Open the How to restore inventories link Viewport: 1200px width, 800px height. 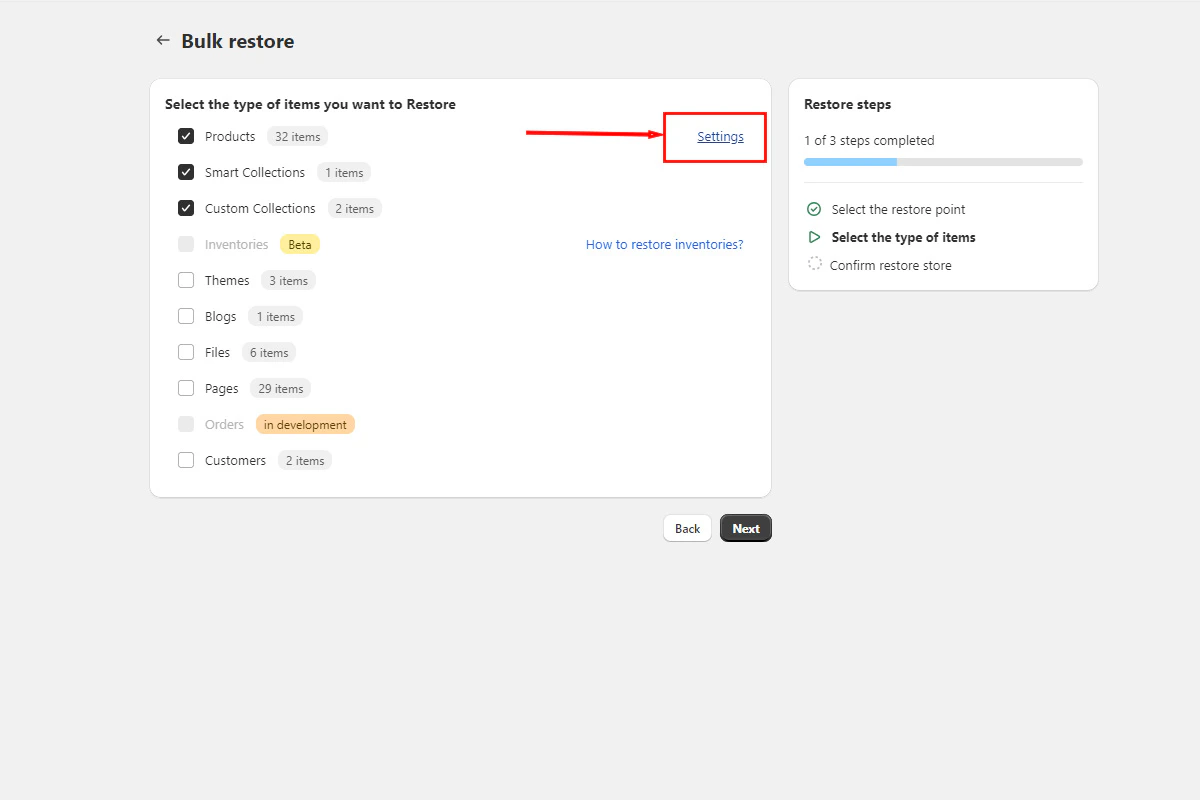(x=664, y=243)
